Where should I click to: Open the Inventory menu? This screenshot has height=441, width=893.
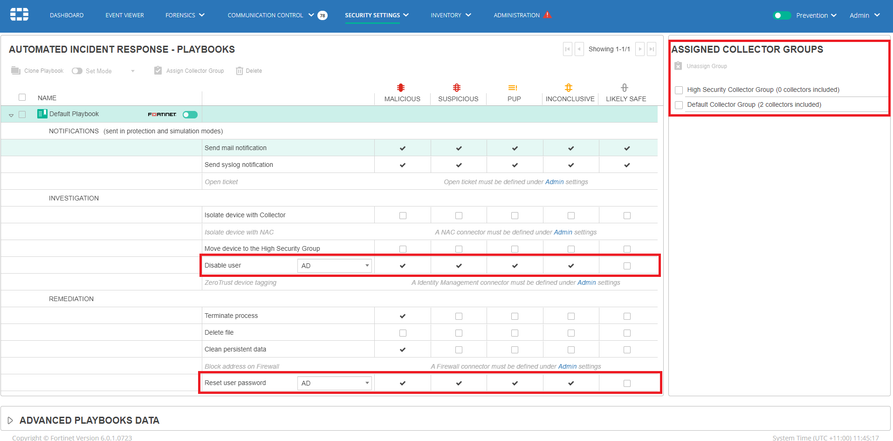coord(451,15)
